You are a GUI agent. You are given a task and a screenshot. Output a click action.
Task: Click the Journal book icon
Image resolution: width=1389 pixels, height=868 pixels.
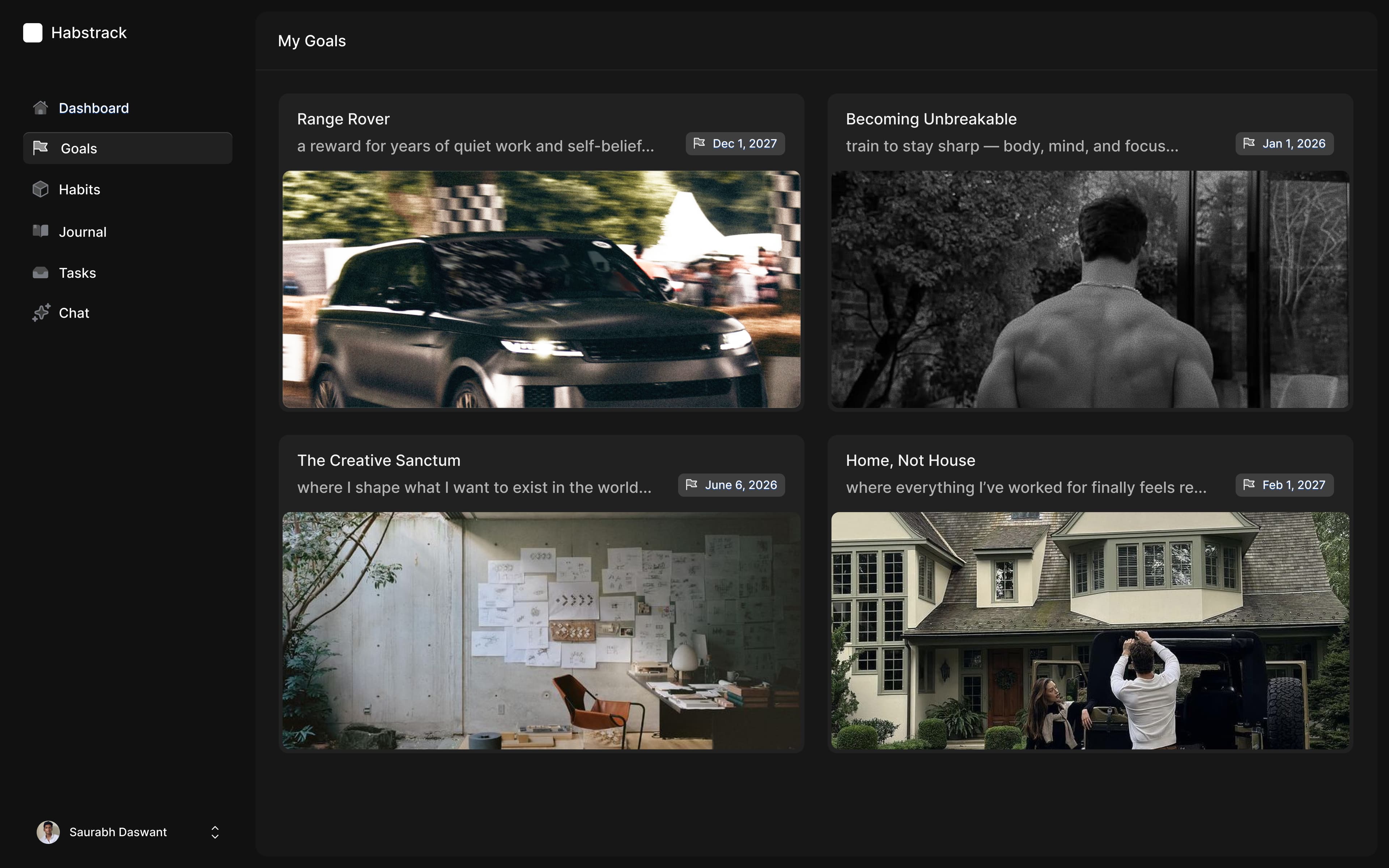[40, 231]
